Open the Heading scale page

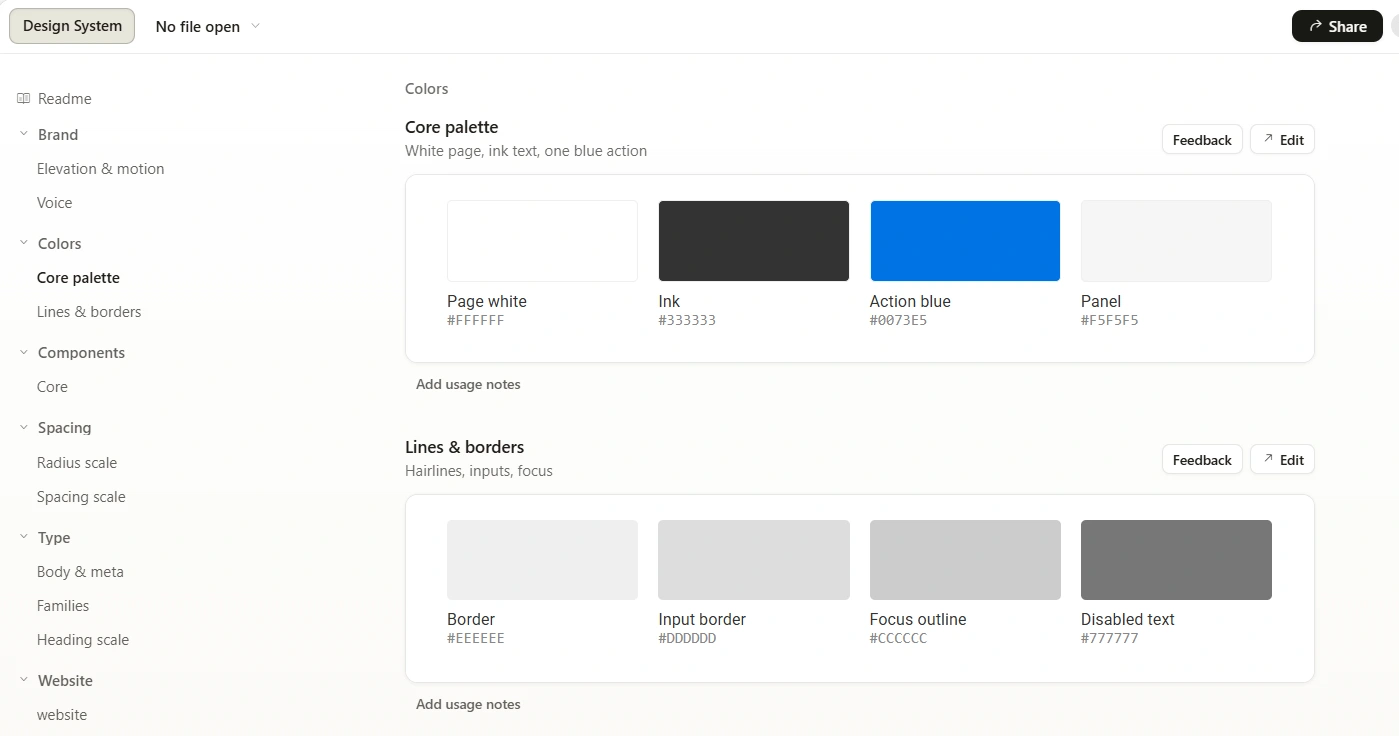click(x=83, y=639)
